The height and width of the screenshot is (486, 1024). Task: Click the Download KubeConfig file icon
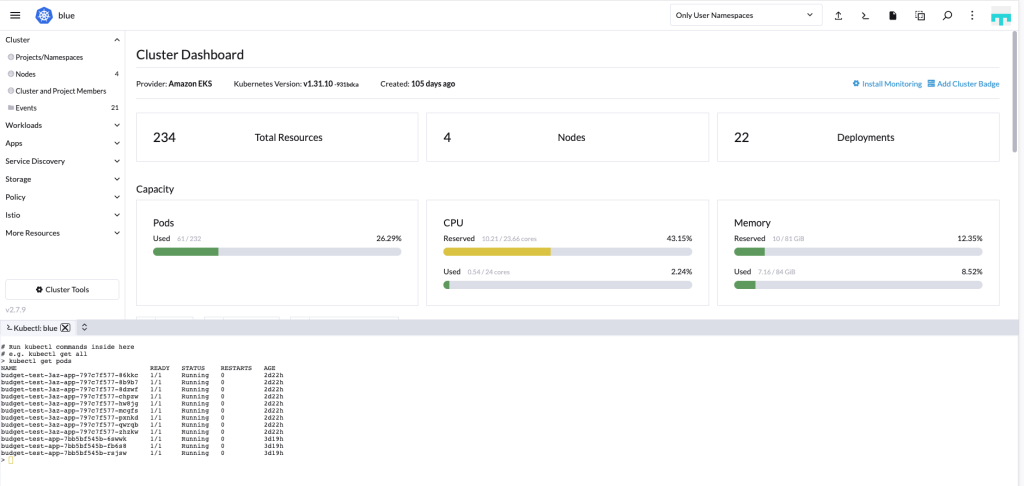point(892,16)
